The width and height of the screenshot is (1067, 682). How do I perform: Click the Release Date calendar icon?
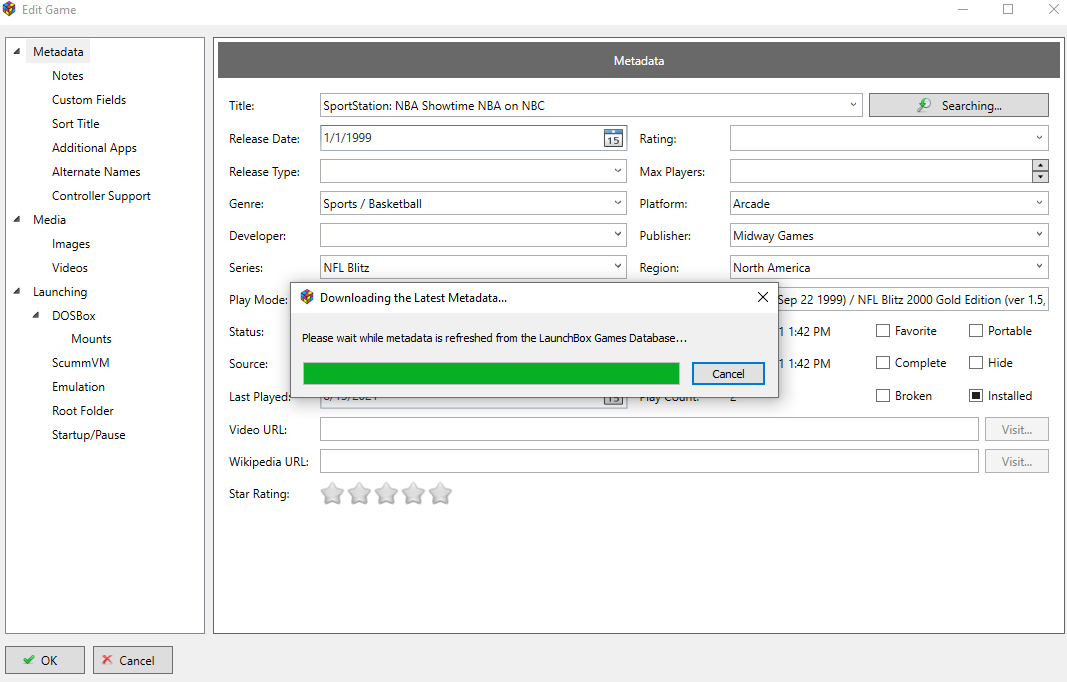pos(613,138)
